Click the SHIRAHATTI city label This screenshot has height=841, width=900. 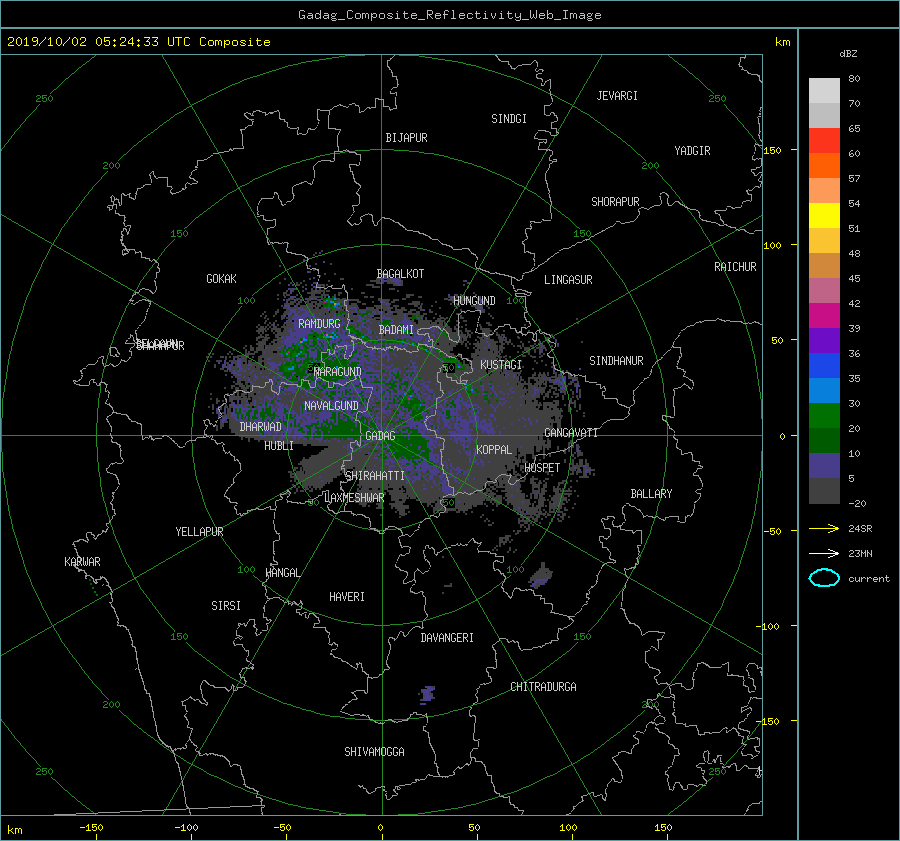point(375,476)
